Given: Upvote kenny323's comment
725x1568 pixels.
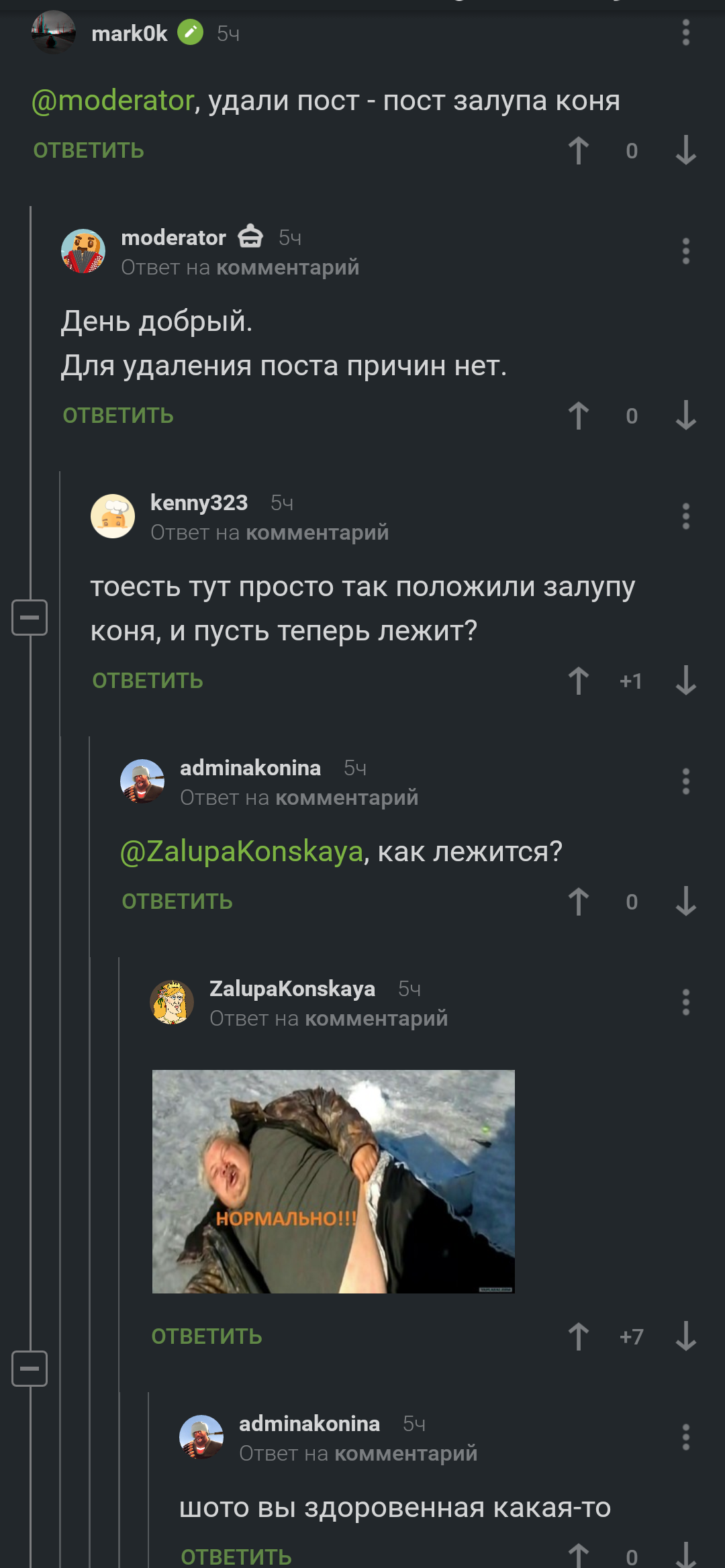Looking at the screenshot, I should point(578,681).
